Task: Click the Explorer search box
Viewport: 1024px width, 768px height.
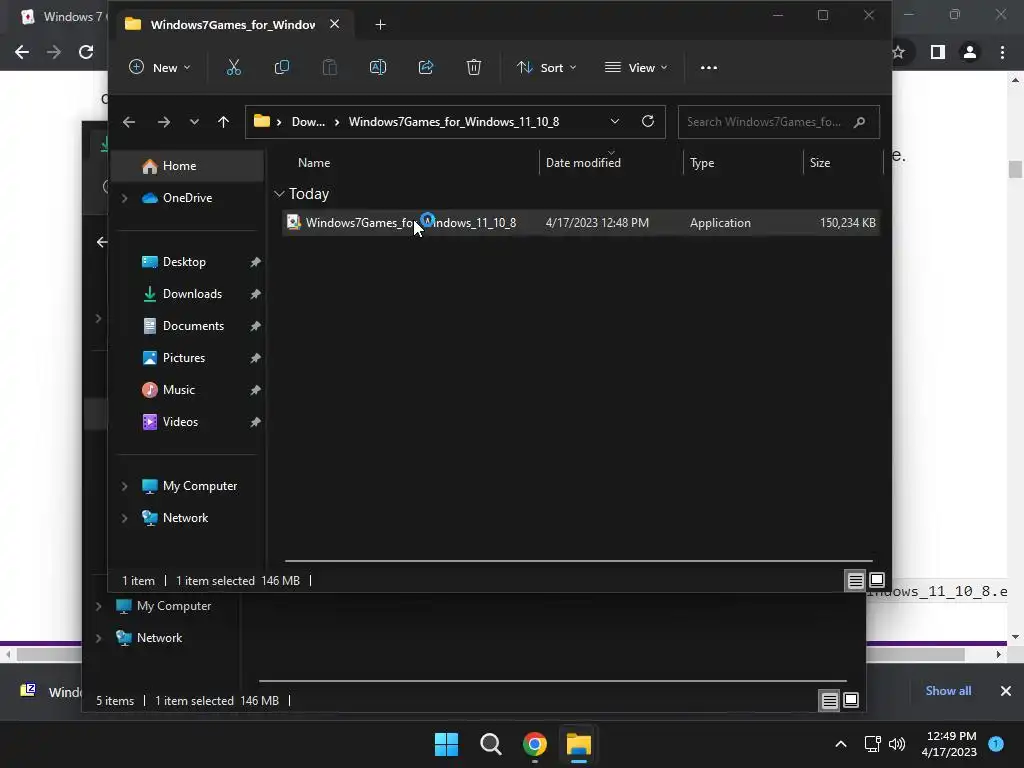Action: point(778,122)
